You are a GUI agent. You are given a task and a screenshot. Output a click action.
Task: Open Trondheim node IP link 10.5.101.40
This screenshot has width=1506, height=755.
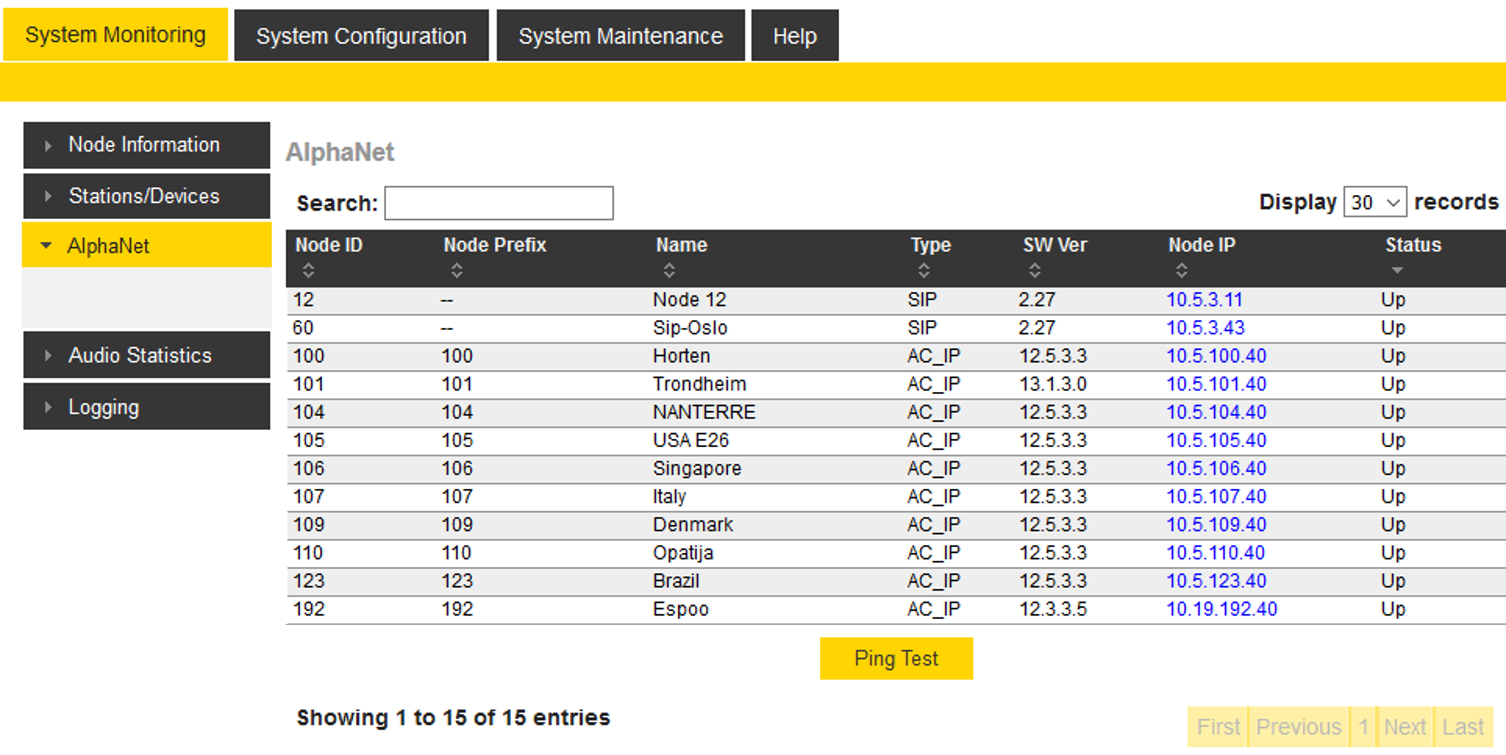(1216, 384)
